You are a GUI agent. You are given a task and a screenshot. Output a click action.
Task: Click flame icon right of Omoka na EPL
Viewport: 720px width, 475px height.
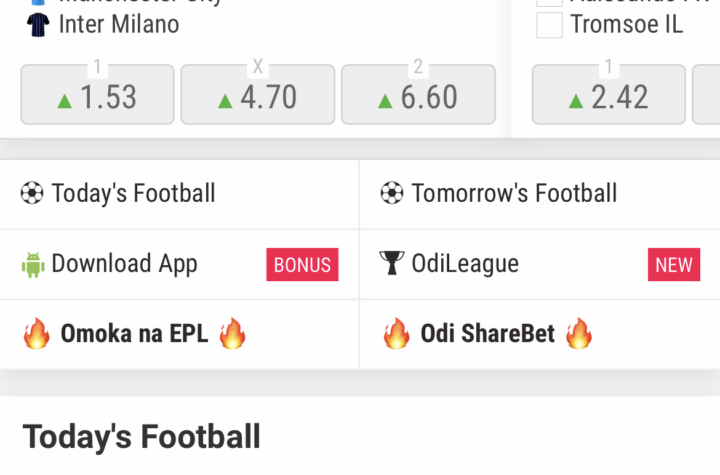click(x=232, y=334)
